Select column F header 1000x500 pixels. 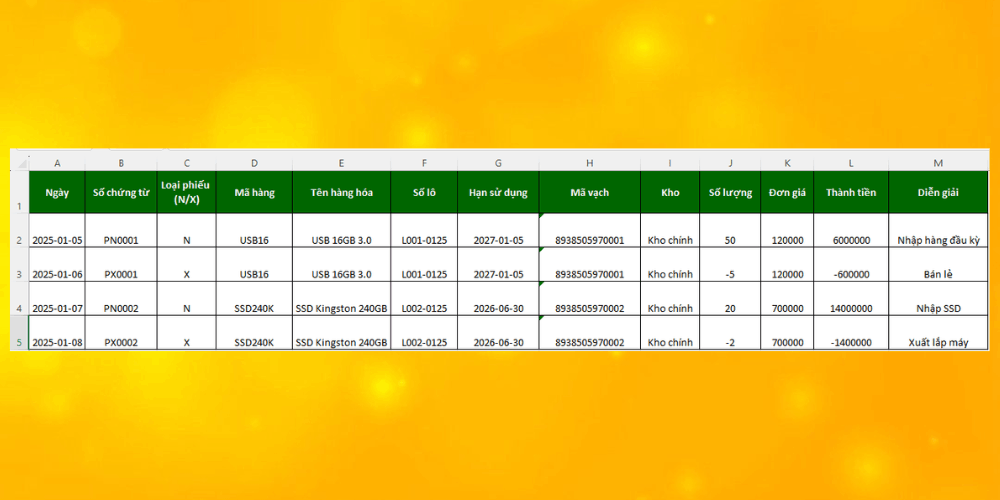click(424, 164)
